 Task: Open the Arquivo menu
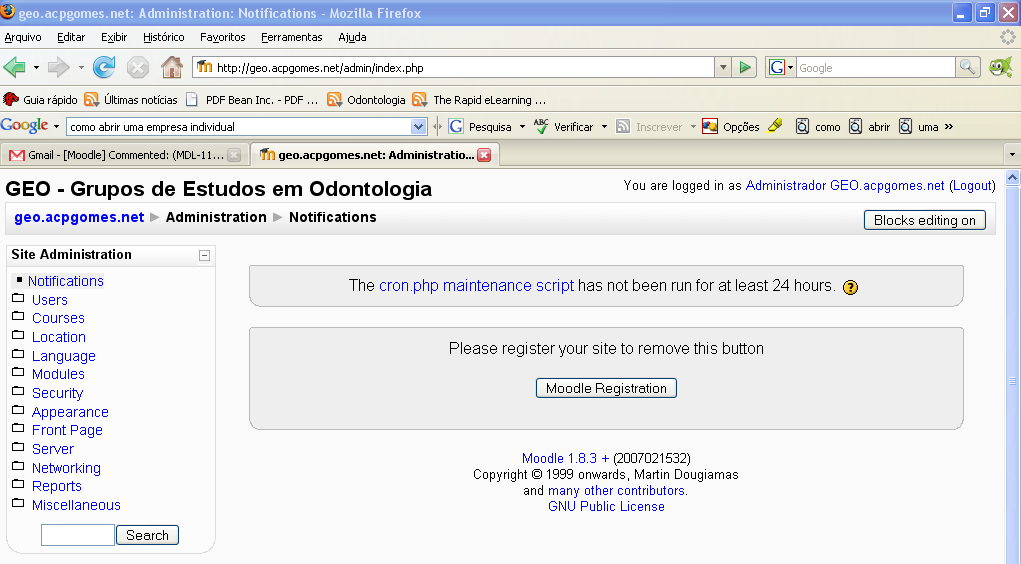[23, 37]
